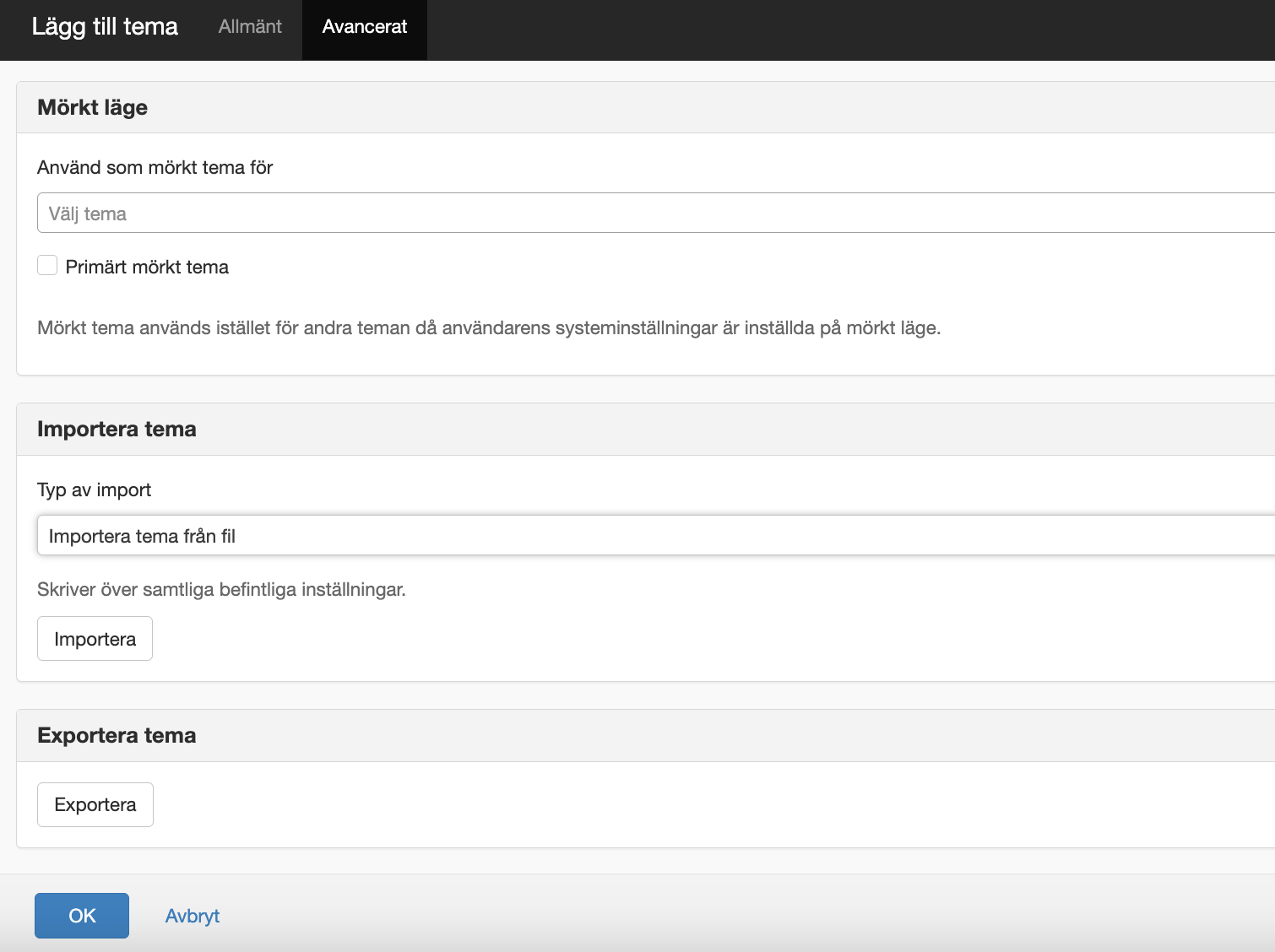Click the Exportera button
Image resolution: width=1275 pixels, height=952 pixels.
[95, 805]
